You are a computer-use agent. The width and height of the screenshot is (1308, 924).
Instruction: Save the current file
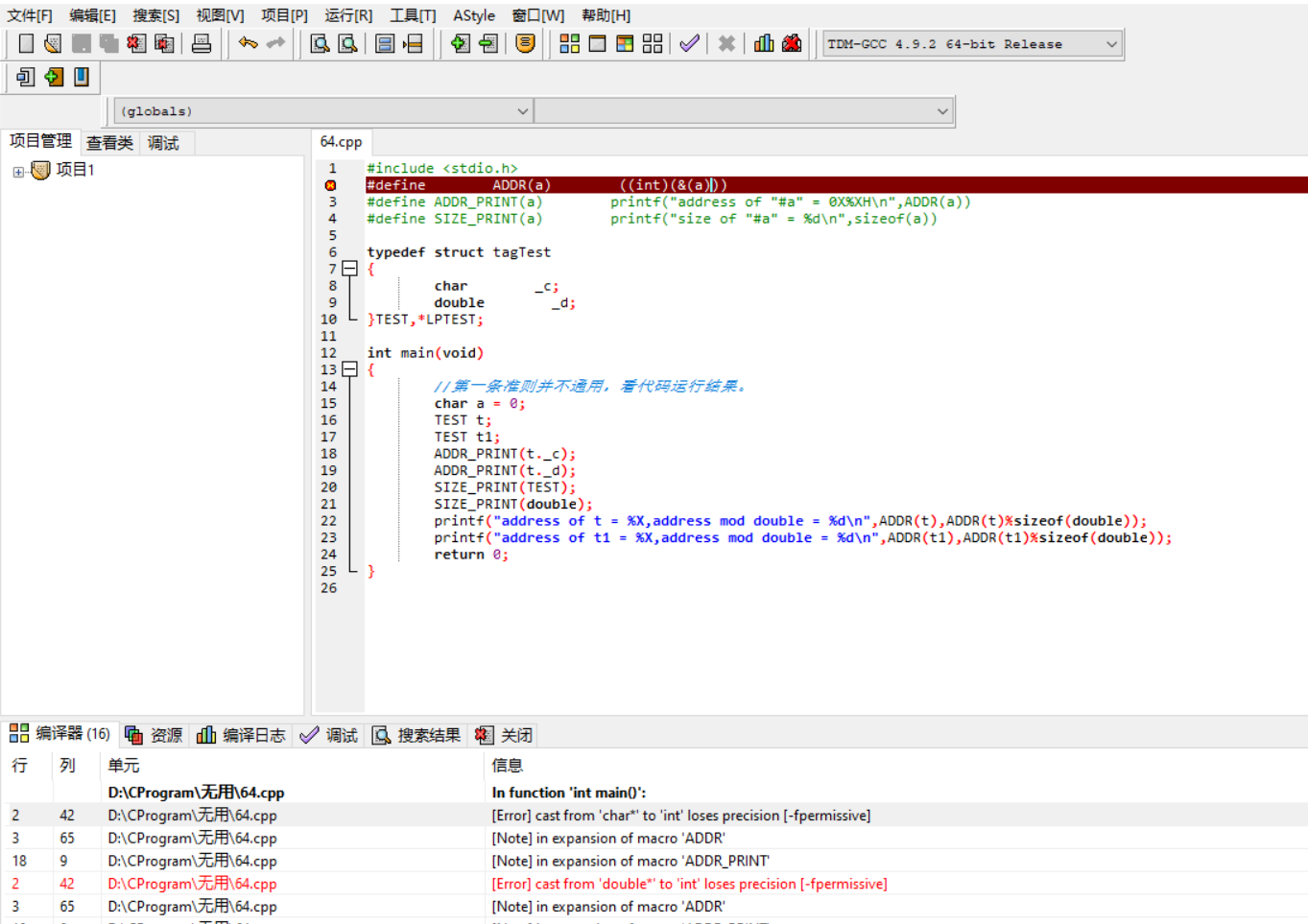[x=82, y=43]
